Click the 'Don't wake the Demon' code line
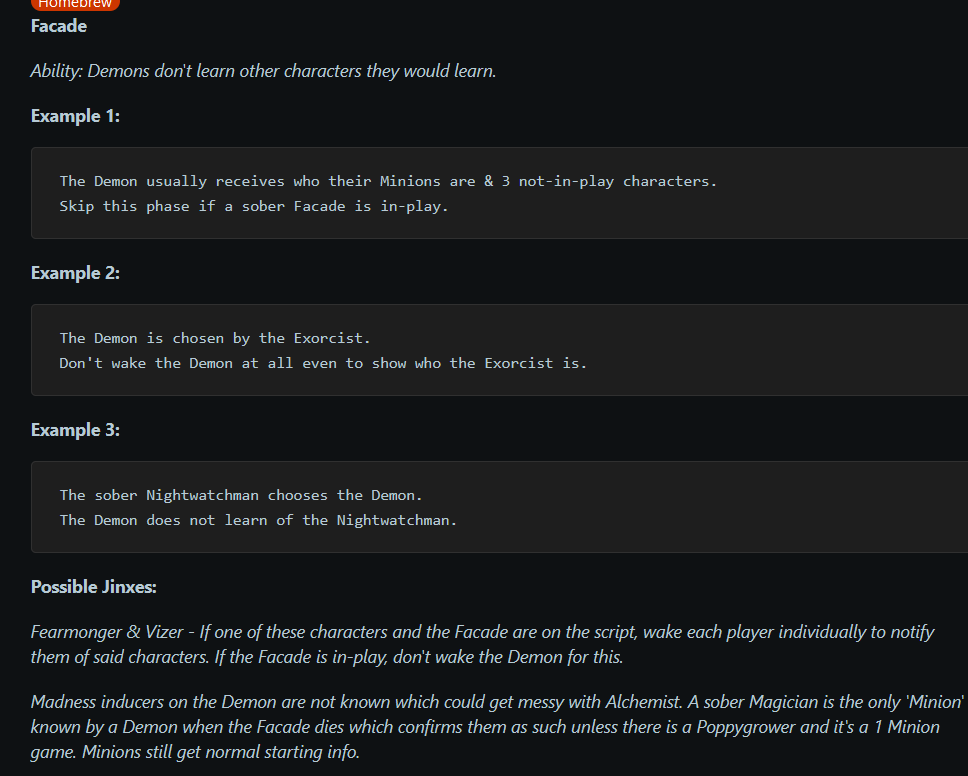 click(323, 363)
